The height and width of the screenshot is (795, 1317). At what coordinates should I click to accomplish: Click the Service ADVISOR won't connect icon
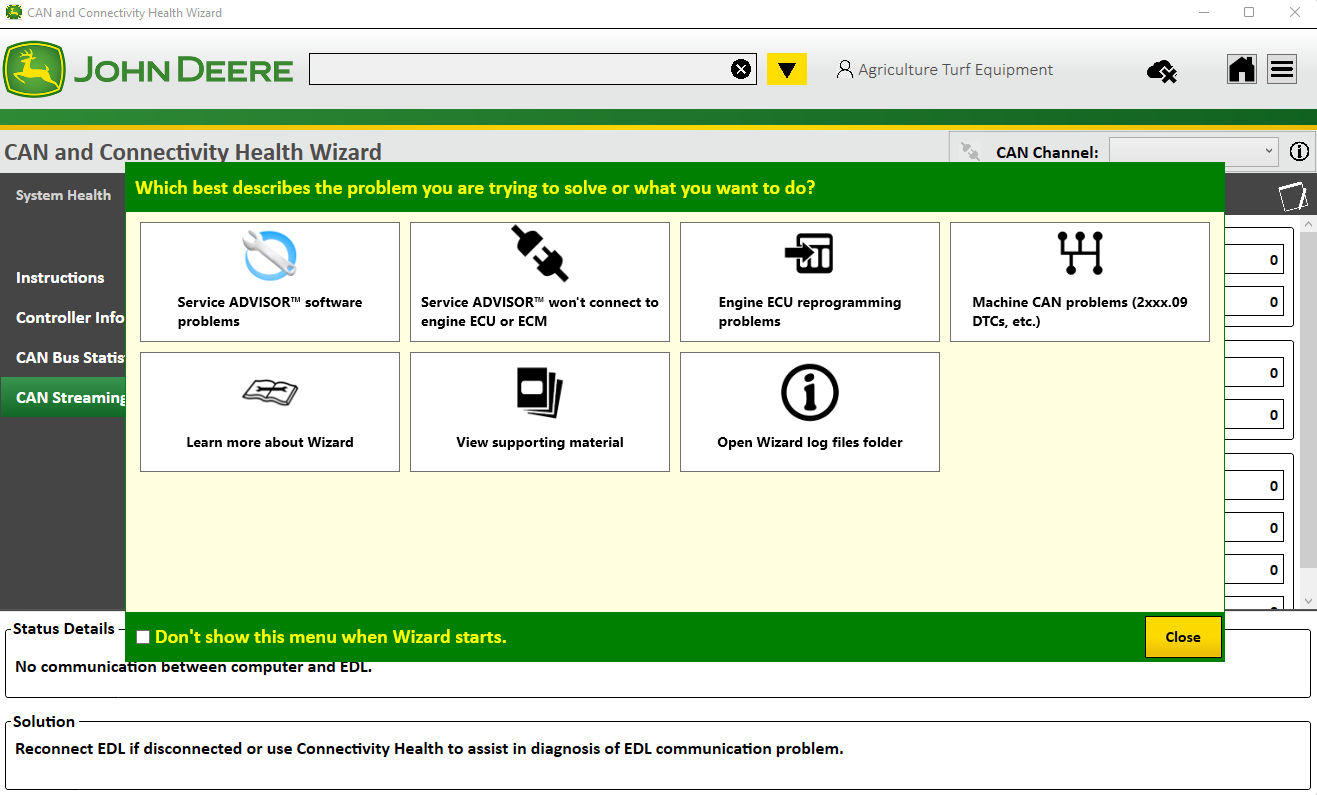tap(539, 255)
